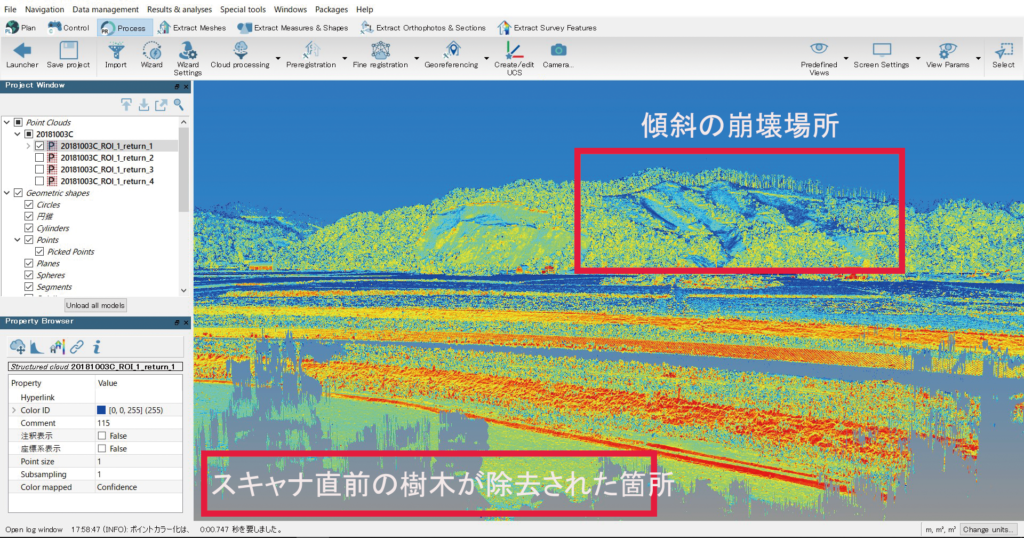The image size is (1024, 538).
Task: Click the link chain icon in Property Browser
Action: 77,347
